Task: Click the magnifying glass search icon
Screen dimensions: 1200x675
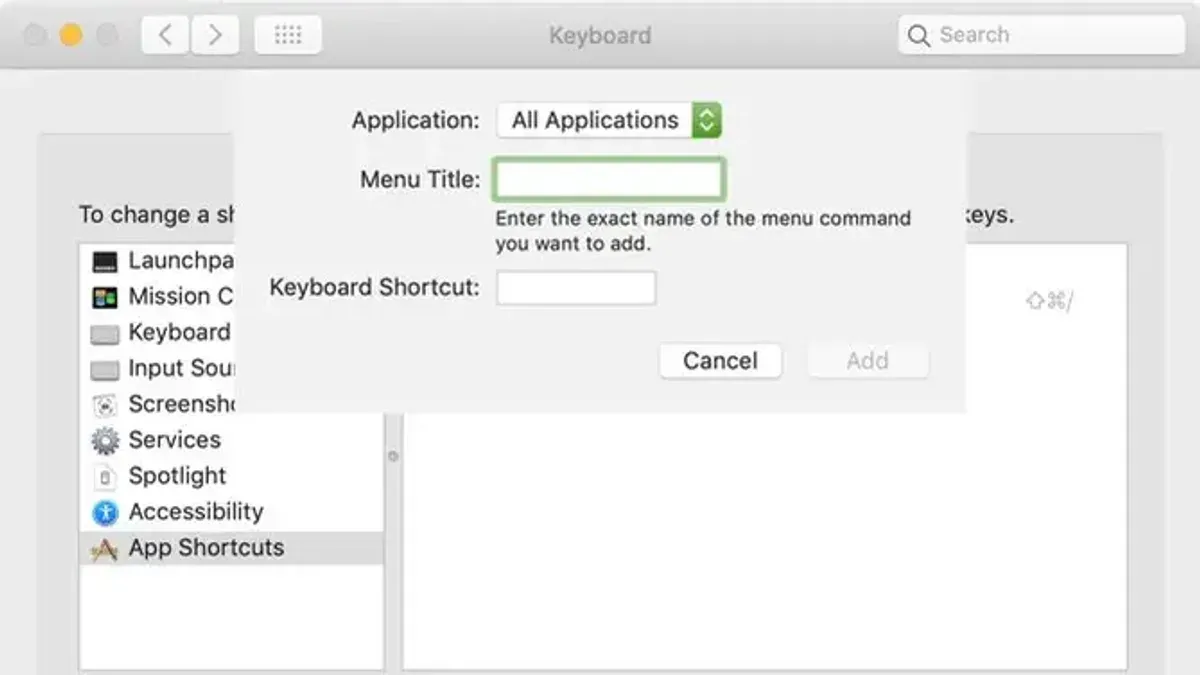Action: click(x=918, y=36)
